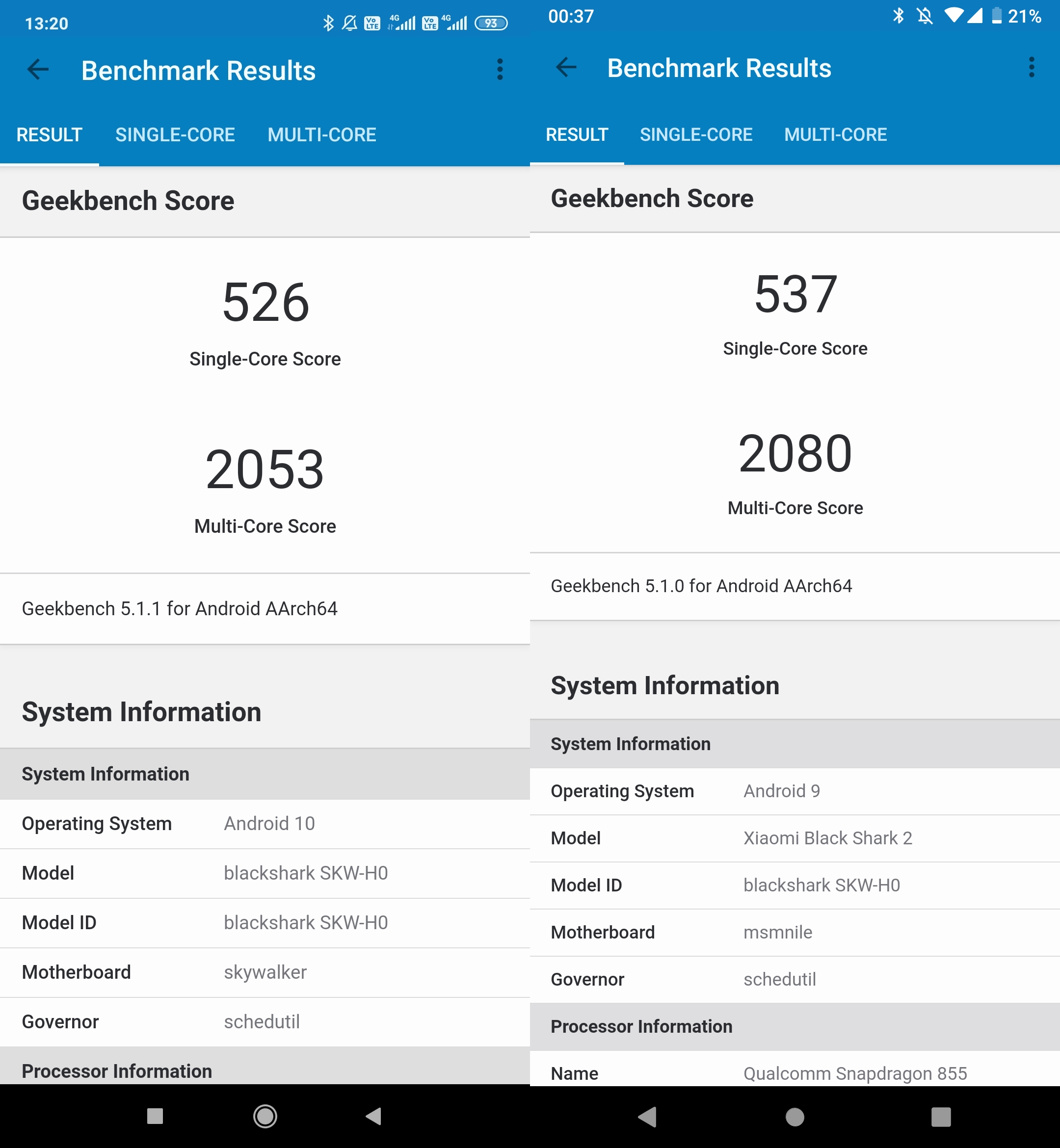The width and height of the screenshot is (1060, 1148).
Task: Open three-dot overflow menu on left screen
Action: [500, 69]
